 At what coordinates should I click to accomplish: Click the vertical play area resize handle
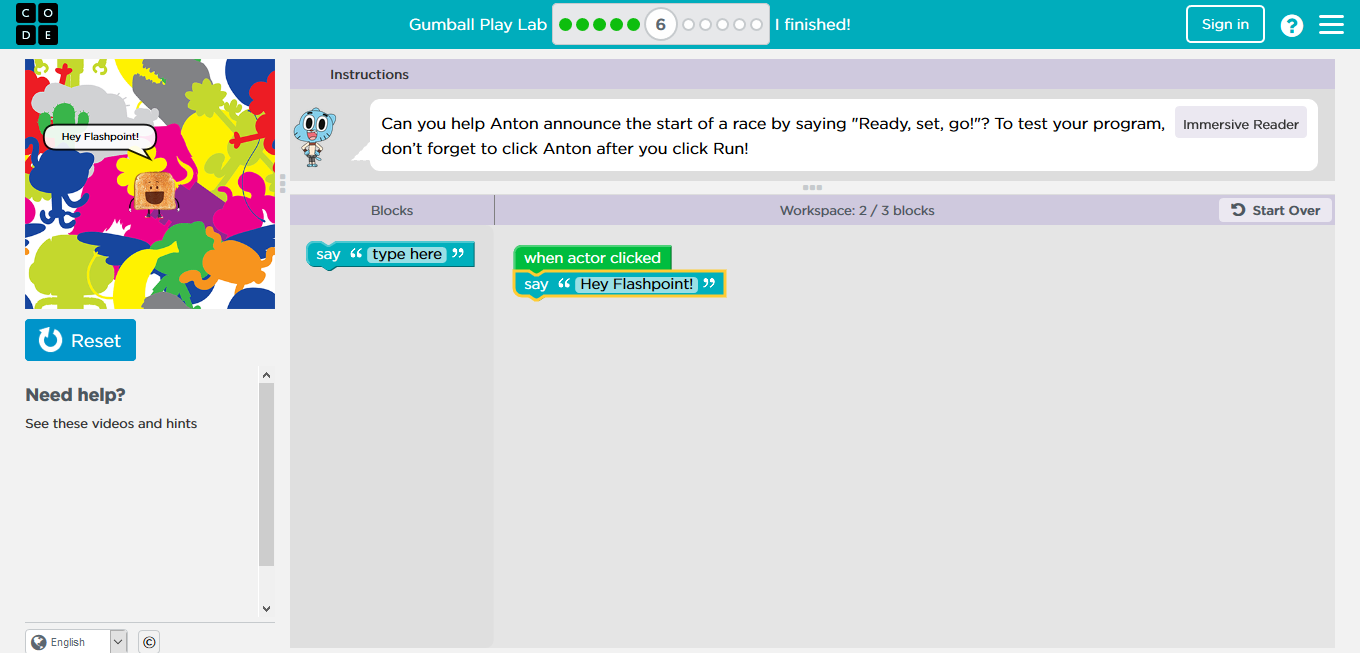tap(283, 183)
